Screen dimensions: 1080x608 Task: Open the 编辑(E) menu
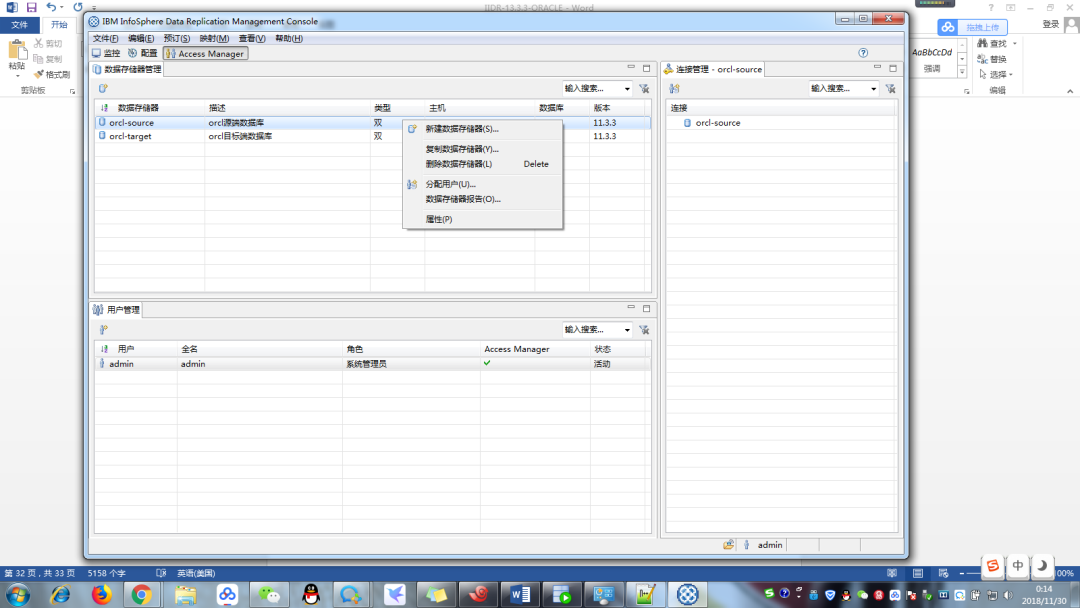[141, 39]
